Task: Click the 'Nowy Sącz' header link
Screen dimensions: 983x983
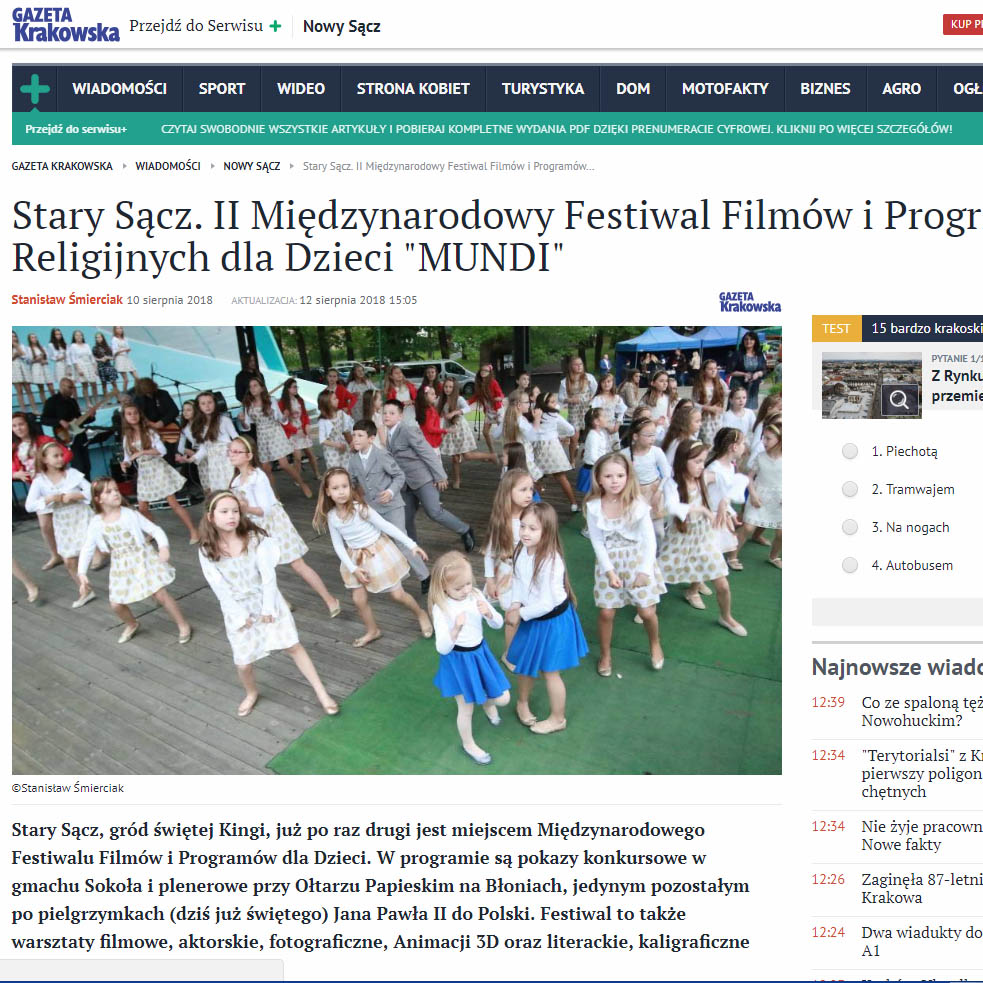Action: click(x=341, y=26)
